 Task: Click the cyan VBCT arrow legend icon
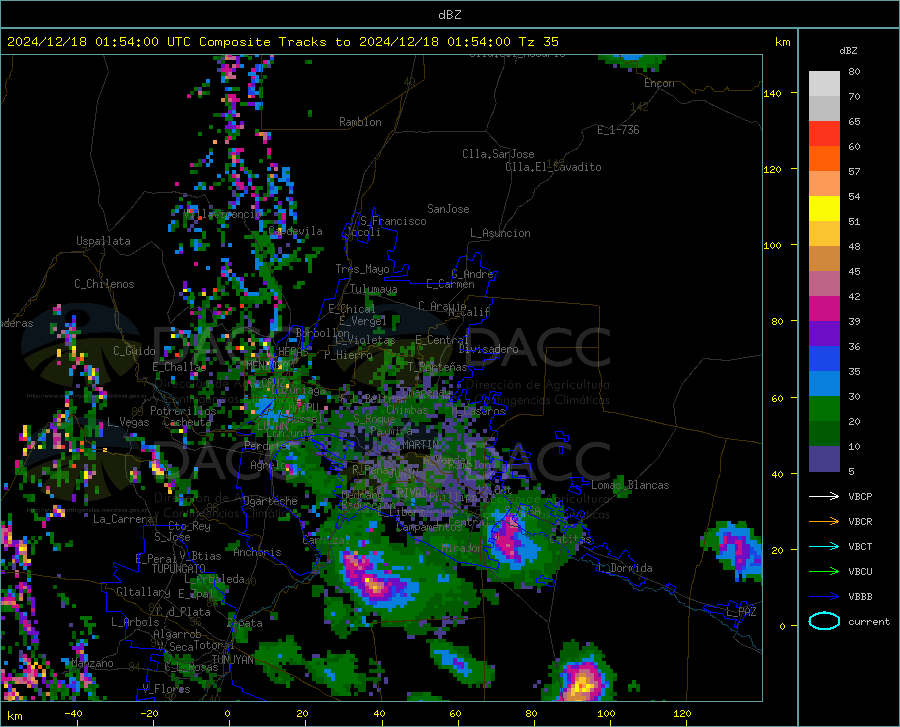pyautogui.click(x=824, y=546)
